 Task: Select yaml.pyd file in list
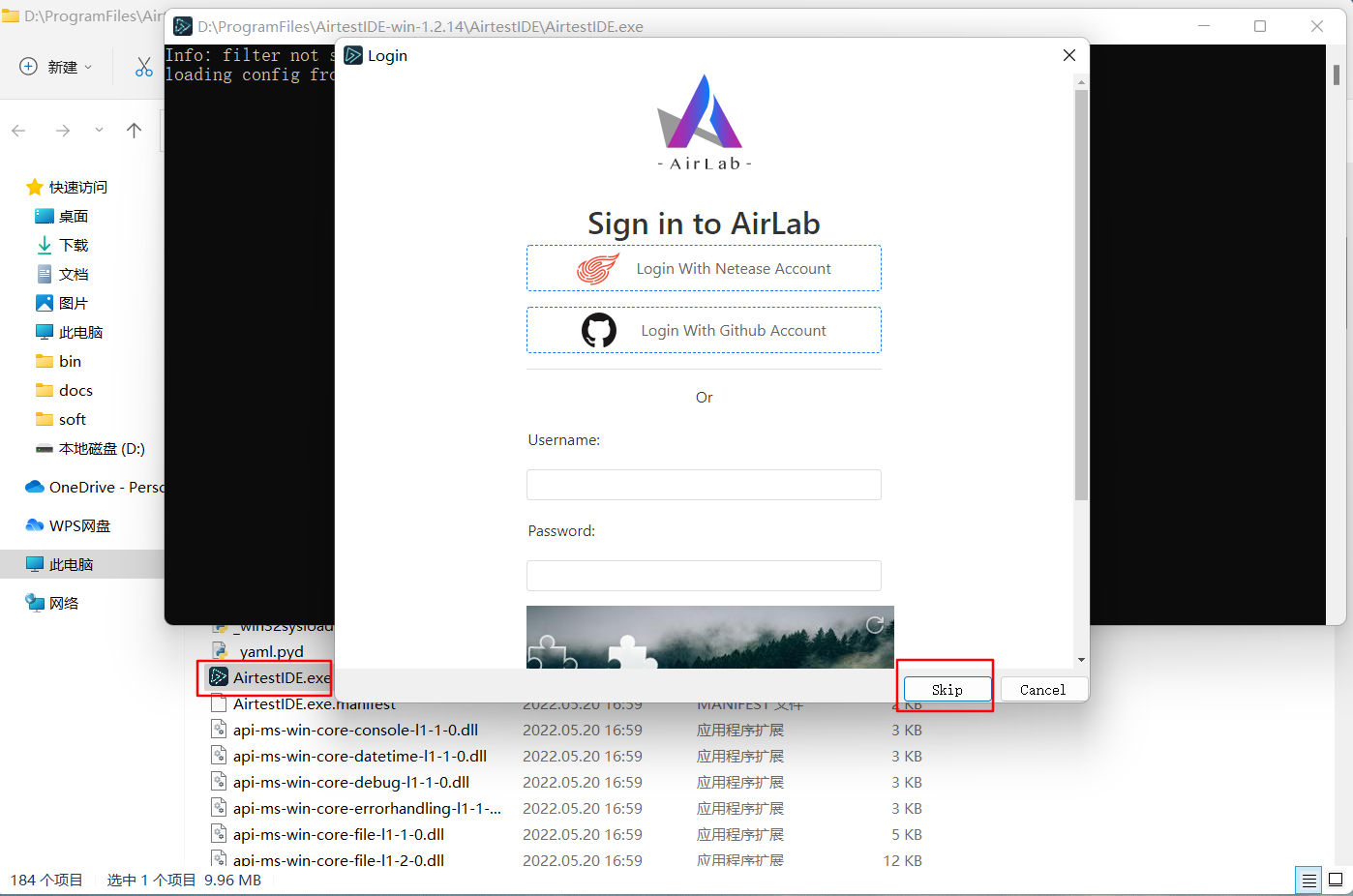point(257,651)
